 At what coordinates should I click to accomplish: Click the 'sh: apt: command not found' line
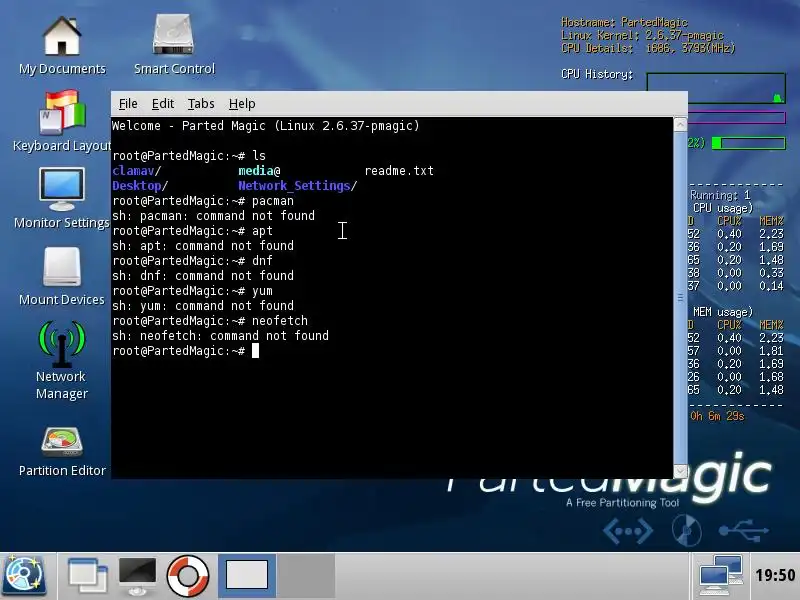click(203, 246)
